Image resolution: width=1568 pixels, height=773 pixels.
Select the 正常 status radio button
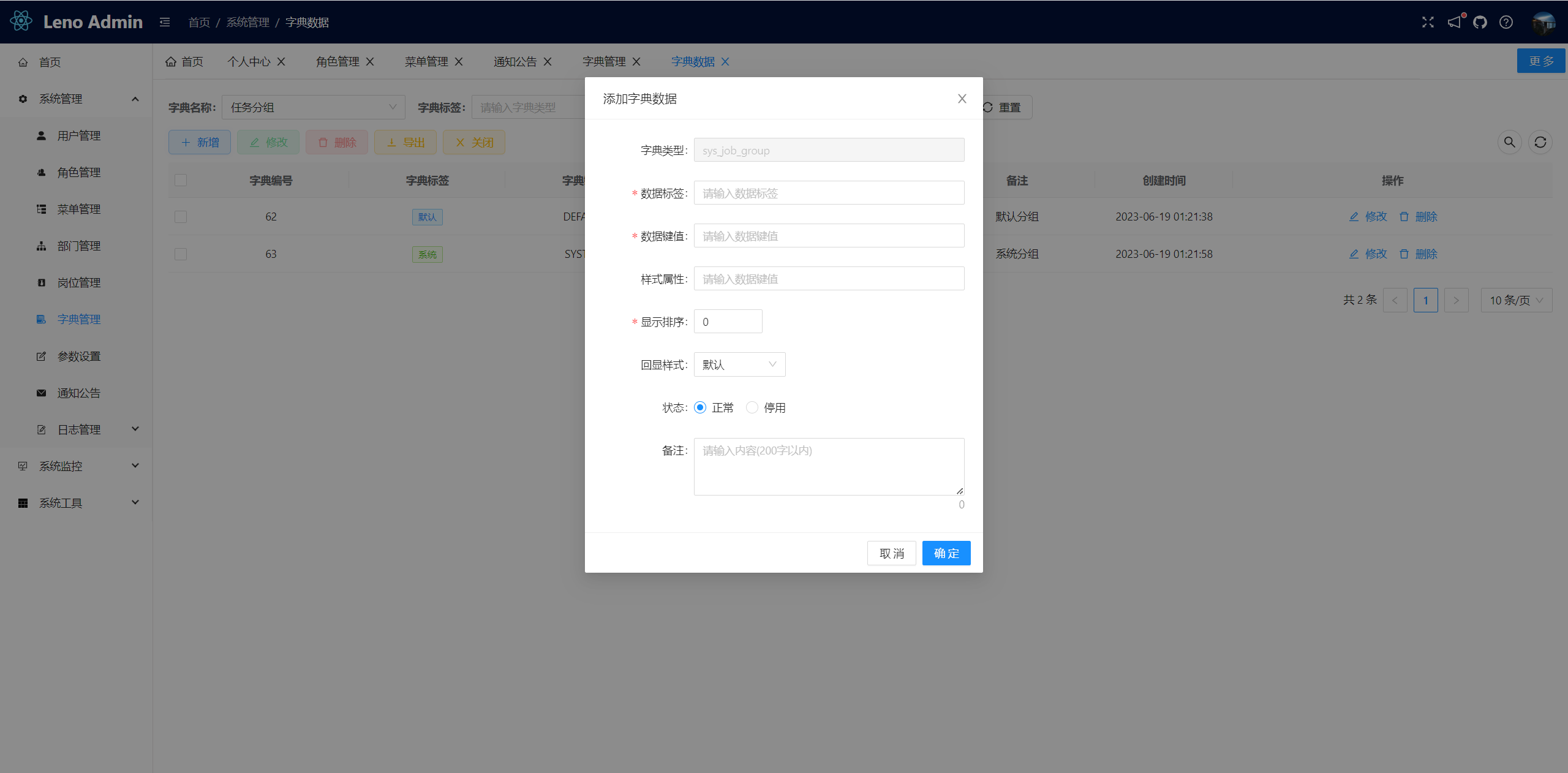pos(700,407)
